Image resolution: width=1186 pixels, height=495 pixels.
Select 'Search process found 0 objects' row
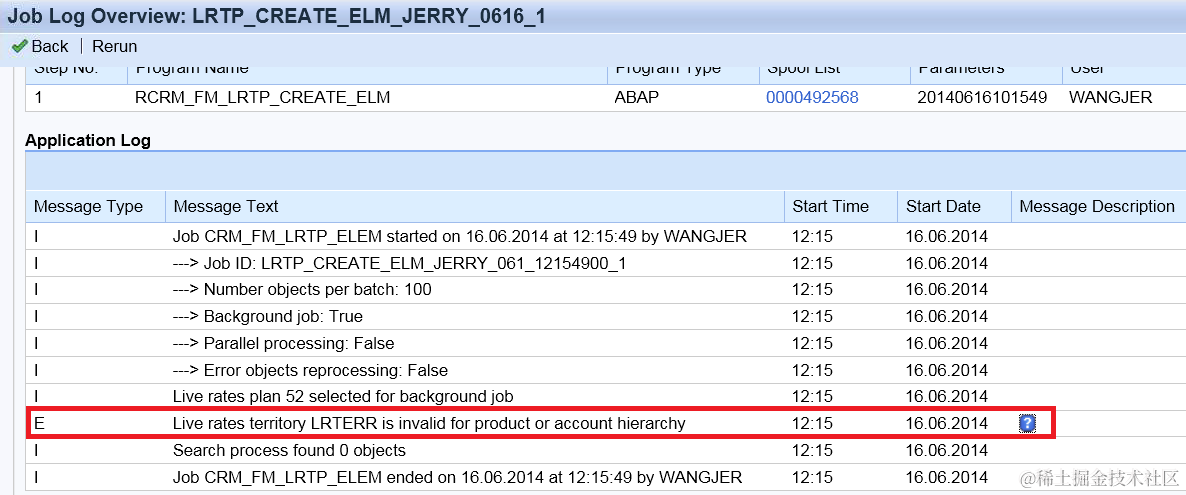point(605,450)
